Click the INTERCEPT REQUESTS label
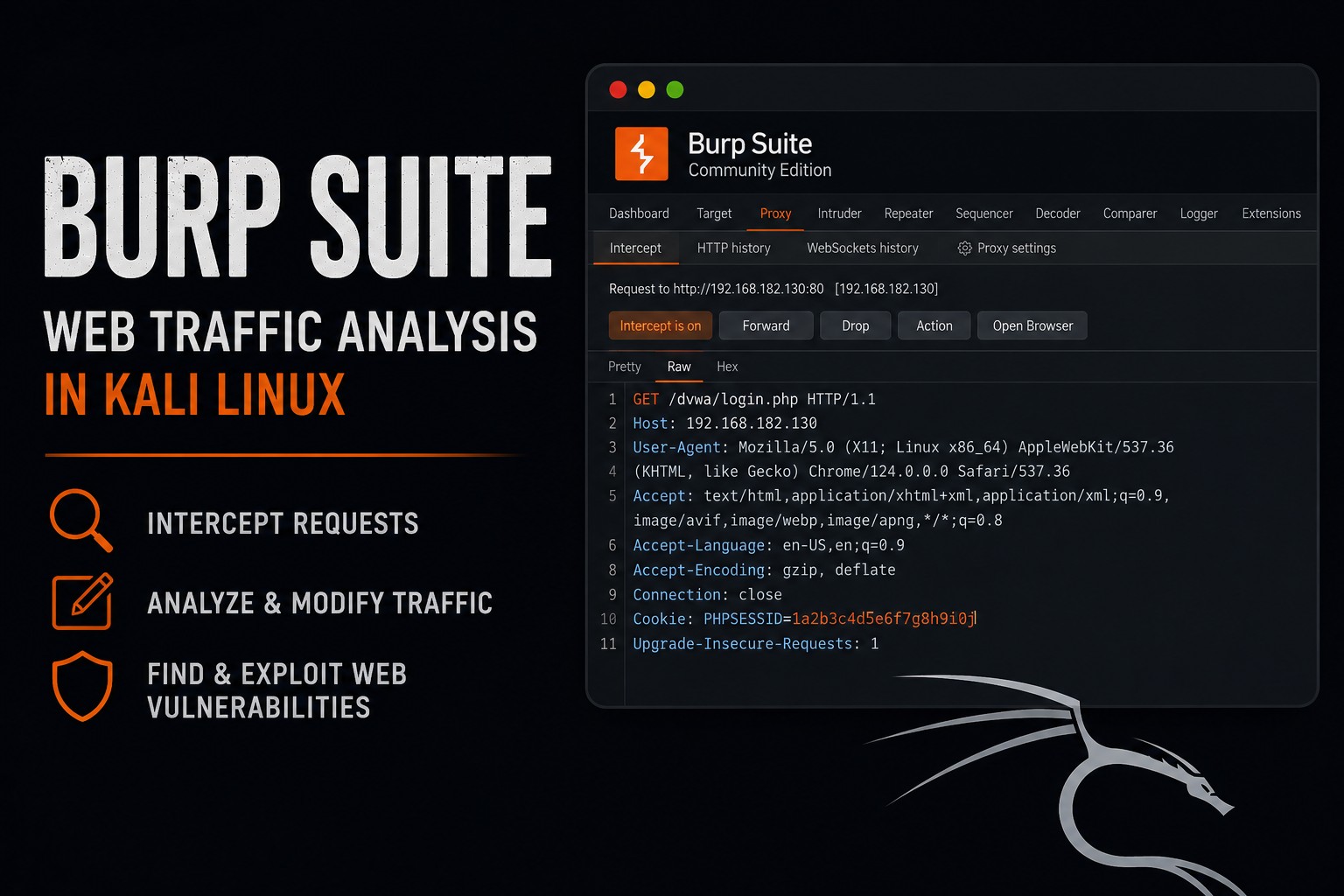Image resolution: width=1344 pixels, height=896 pixels. pos(283,523)
